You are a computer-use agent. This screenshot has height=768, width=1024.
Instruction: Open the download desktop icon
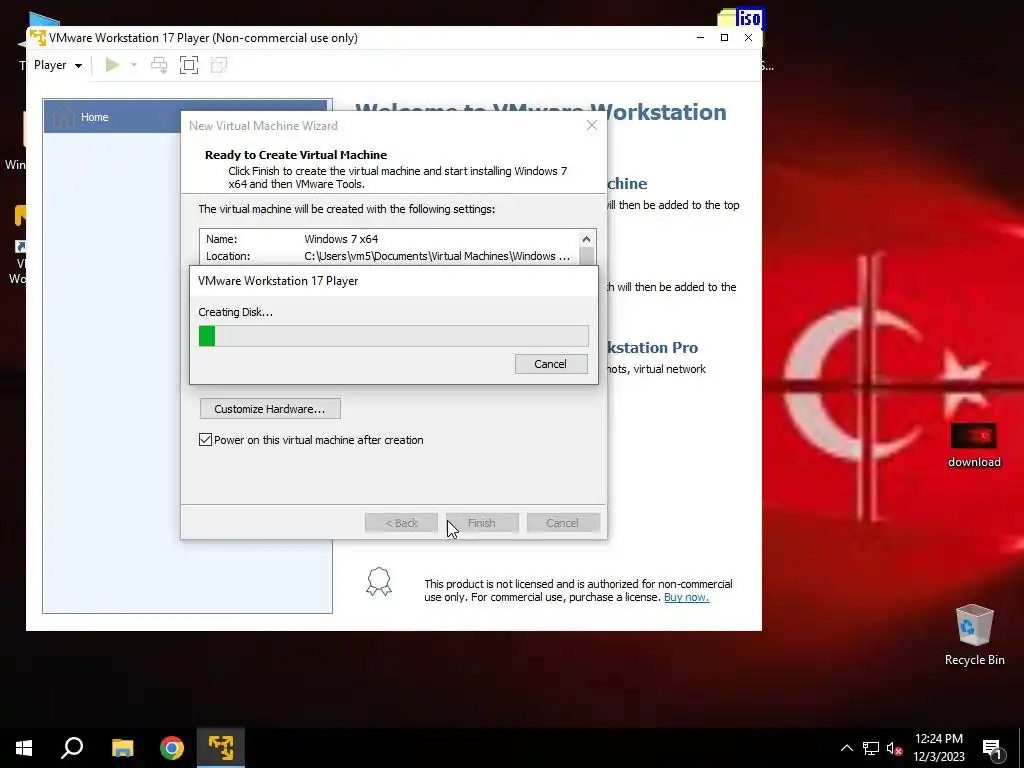[974, 445]
